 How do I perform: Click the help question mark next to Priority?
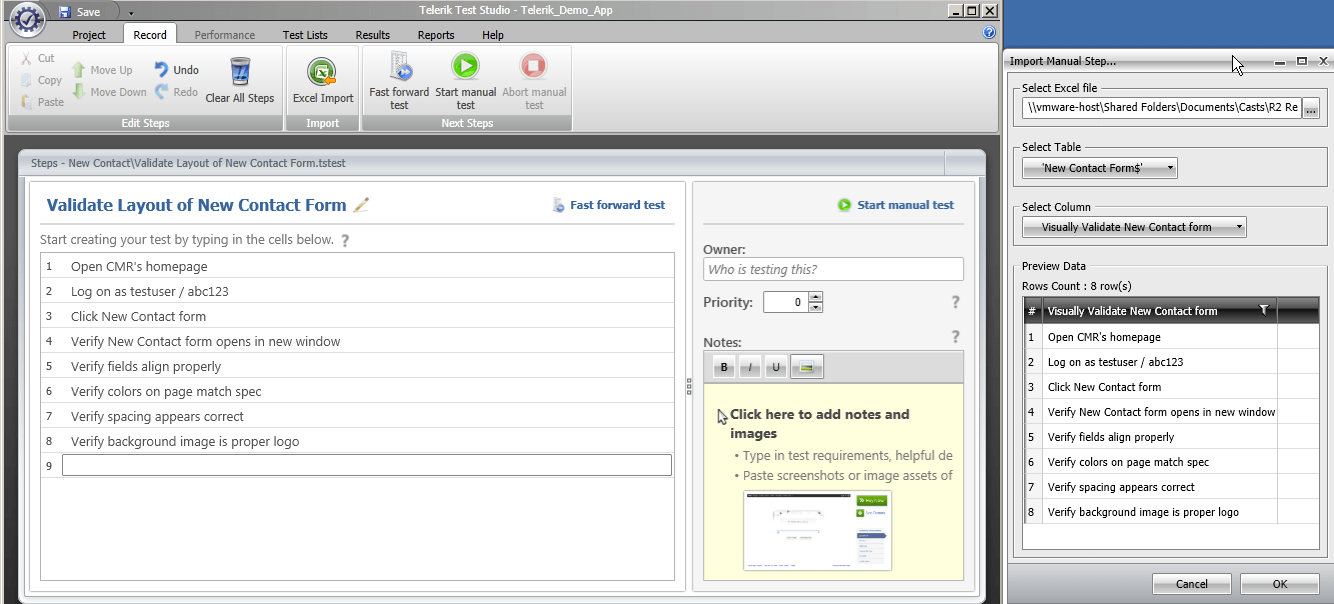tap(956, 302)
